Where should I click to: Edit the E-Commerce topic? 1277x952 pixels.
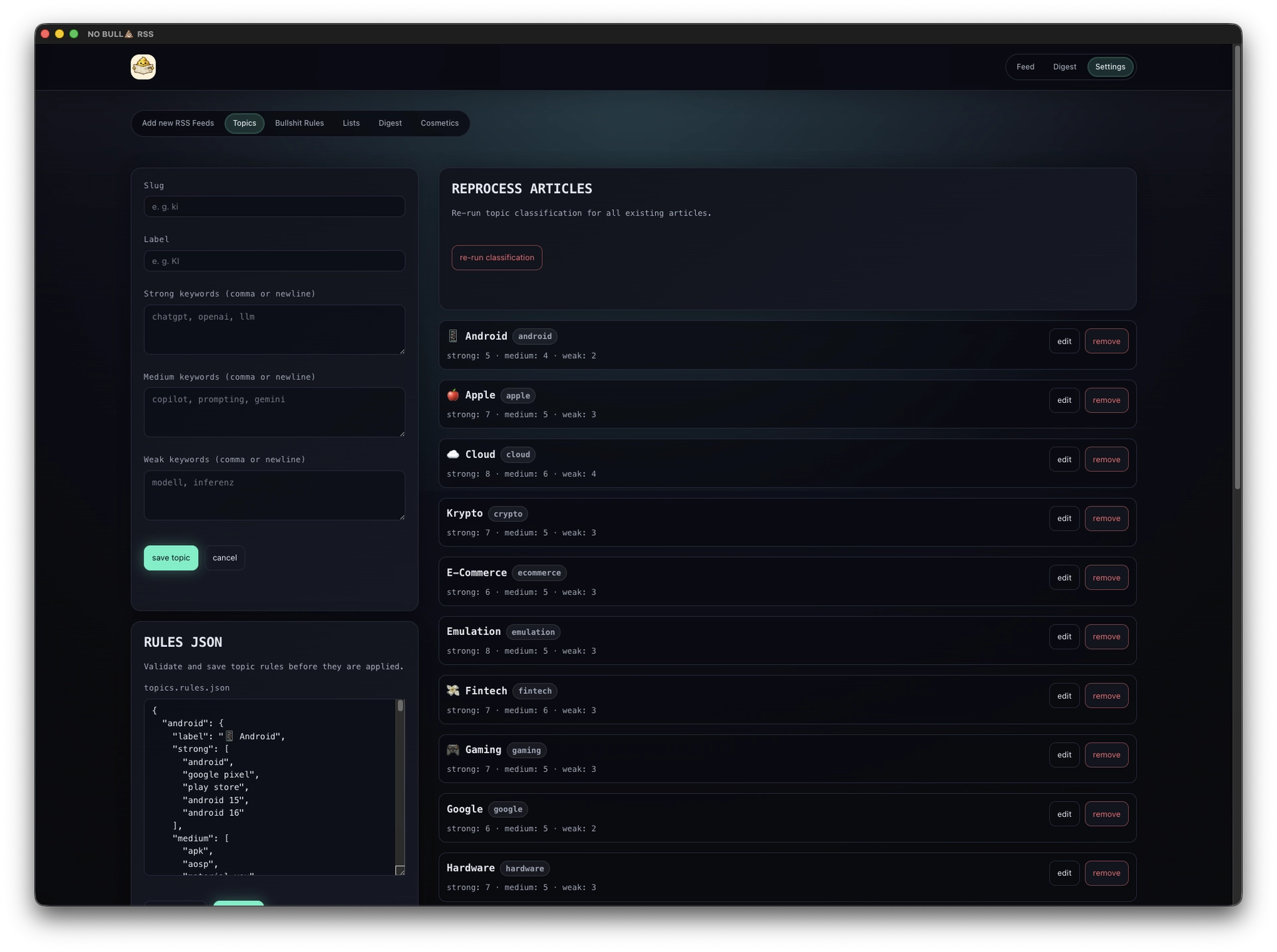coord(1064,578)
